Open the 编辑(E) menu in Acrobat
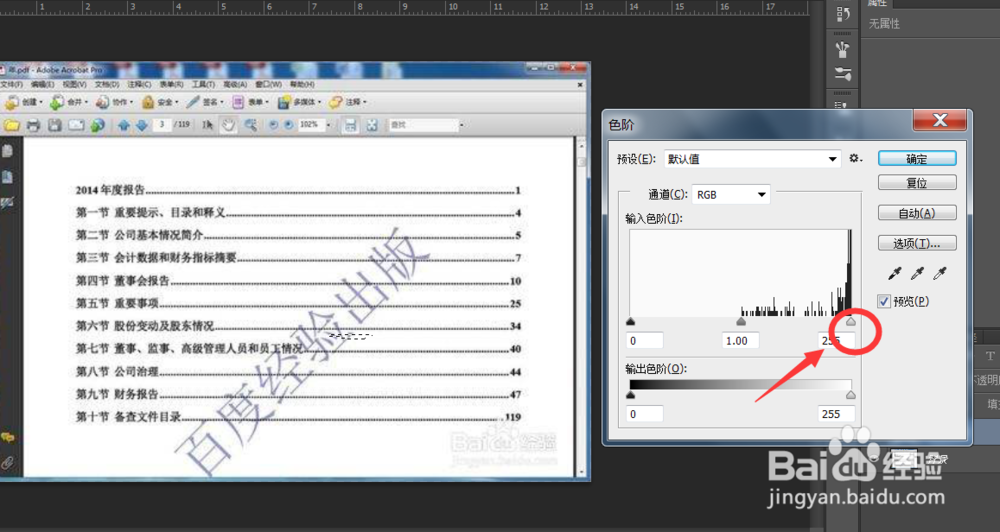Image resolution: width=1000 pixels, height=532 pixels. (x=42, y=84)
